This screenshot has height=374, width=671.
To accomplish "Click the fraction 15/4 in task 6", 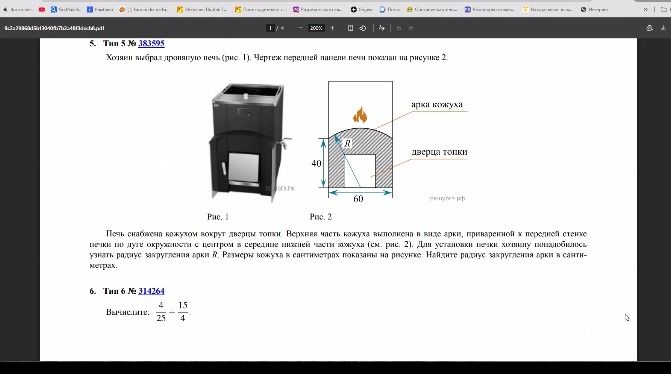I will [183, 312].
